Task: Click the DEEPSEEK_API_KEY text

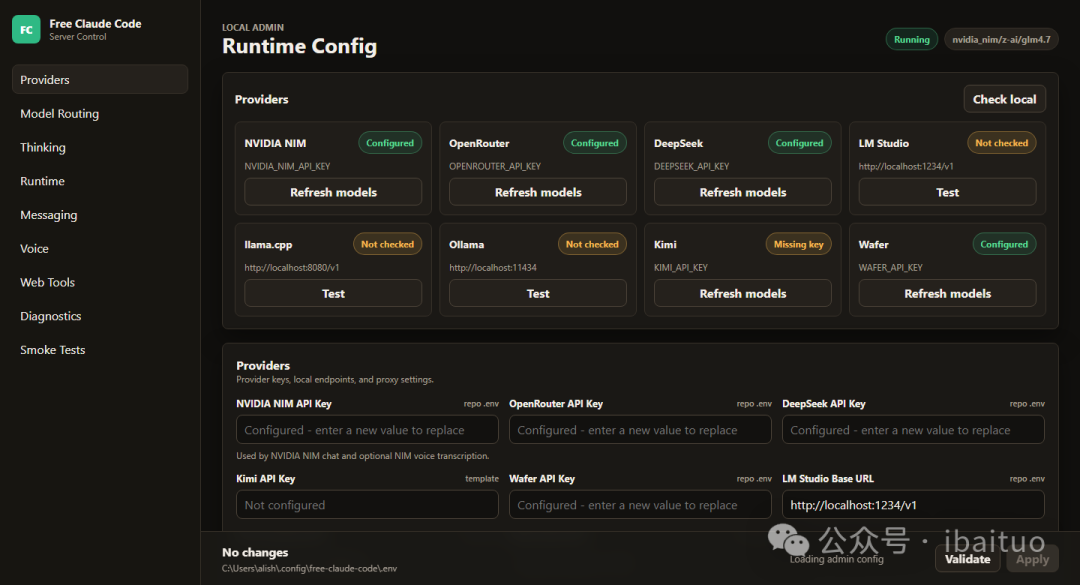Action: pos(691,166)
